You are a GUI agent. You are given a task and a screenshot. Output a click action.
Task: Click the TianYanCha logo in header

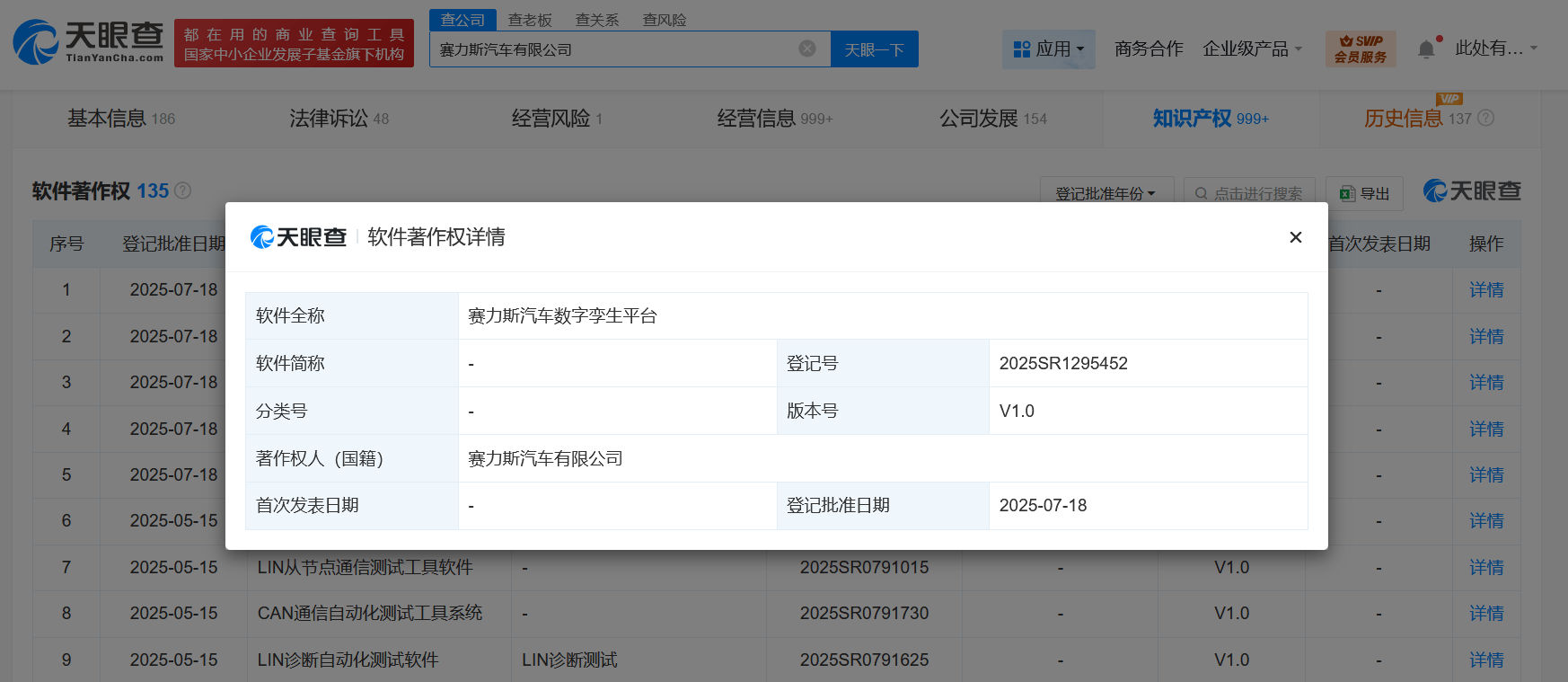pyautogui.click(x=88, y=42)
